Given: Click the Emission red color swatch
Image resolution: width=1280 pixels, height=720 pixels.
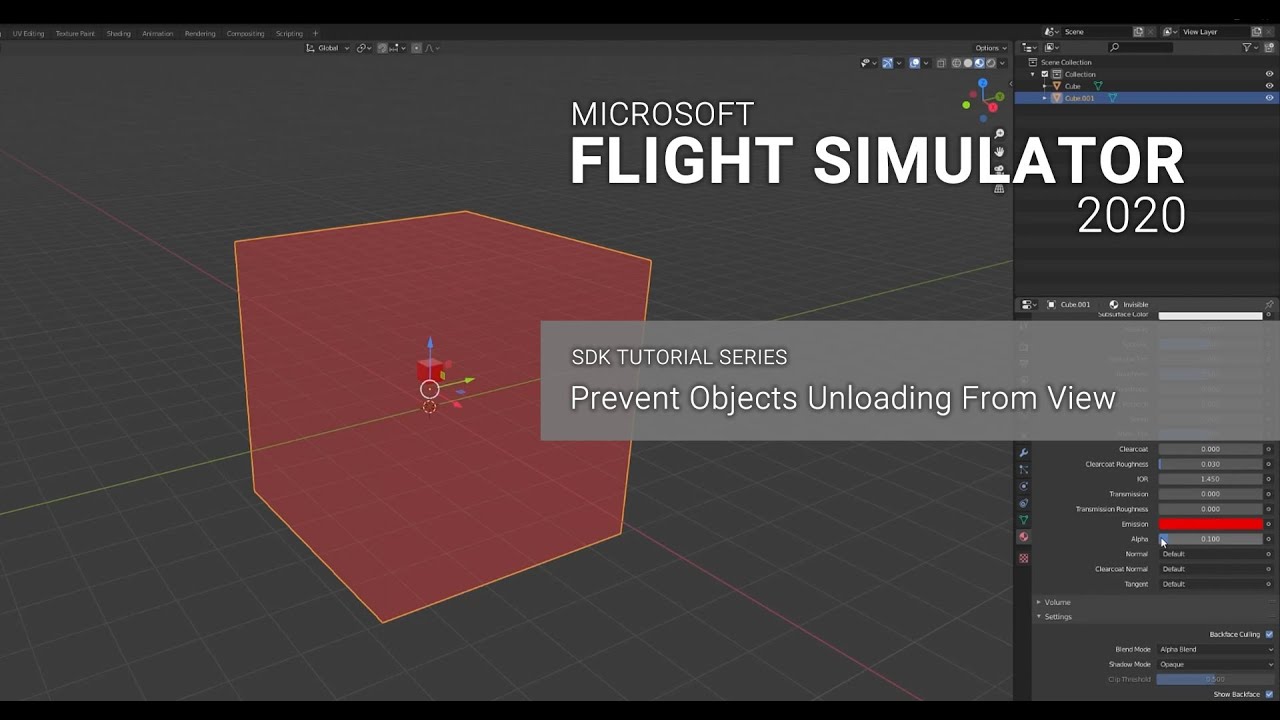Looking at the screenshot, I should tap(1210, 524).
